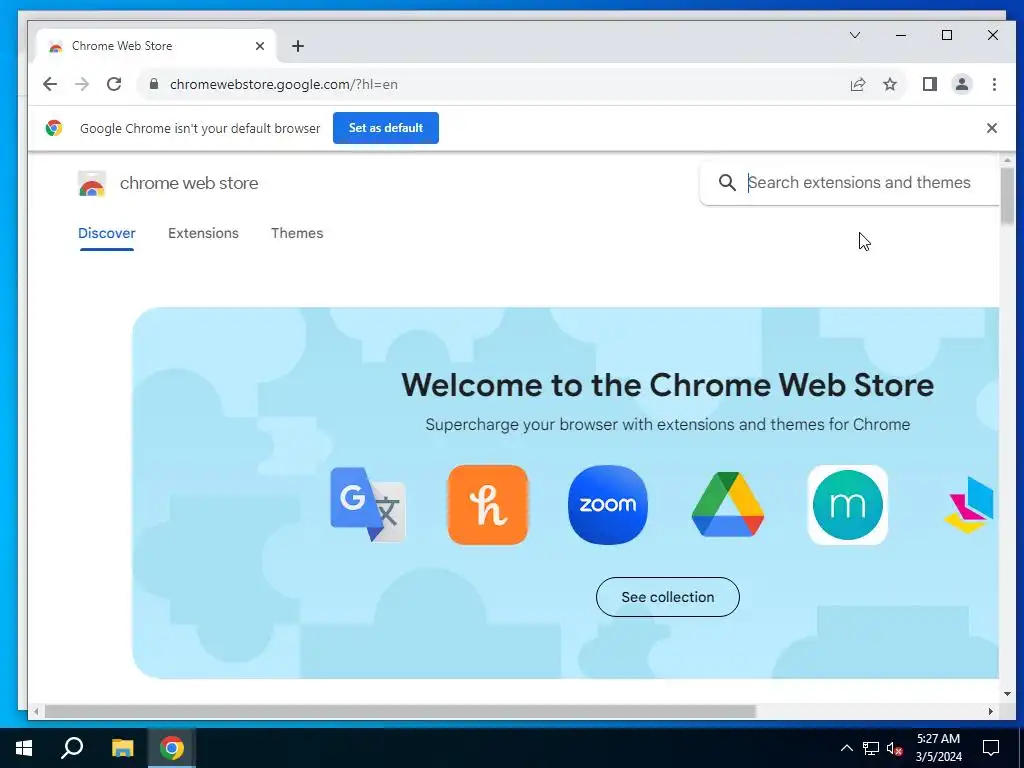
Task: Close the Chrome Web Store tab
Action: (x=260, y=46)
